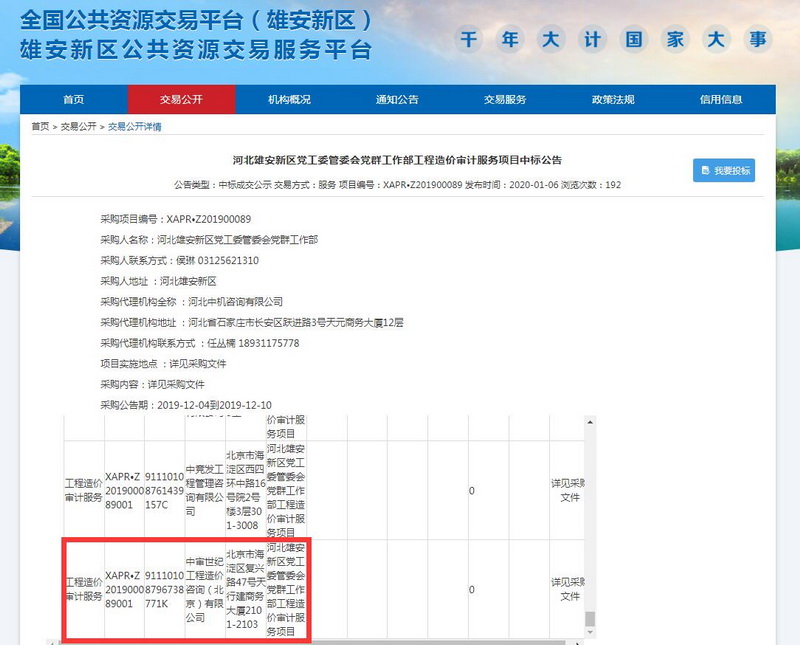This screenshot has height=645, width=800.
Task: Click the announcement title 河北雄安新区党工委管委会党群工作部工程造价审计服务项目中标公告
Action: click(x=397, y=160)
